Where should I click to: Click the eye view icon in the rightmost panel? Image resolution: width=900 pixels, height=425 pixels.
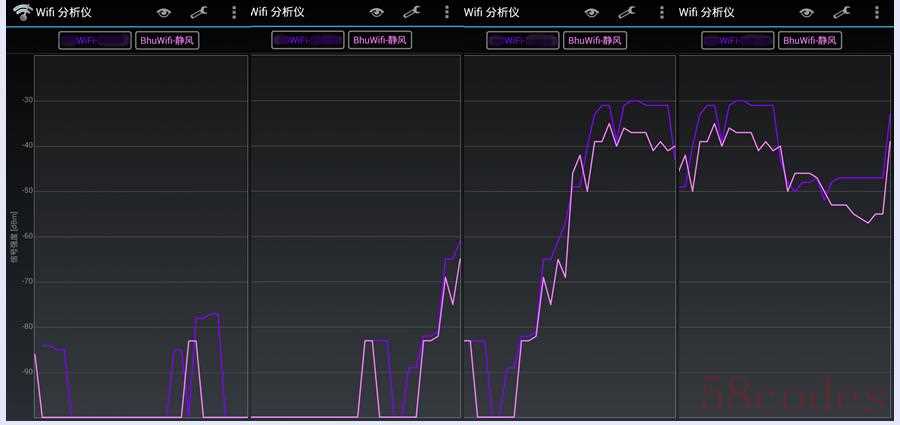[x=806, y=13]
